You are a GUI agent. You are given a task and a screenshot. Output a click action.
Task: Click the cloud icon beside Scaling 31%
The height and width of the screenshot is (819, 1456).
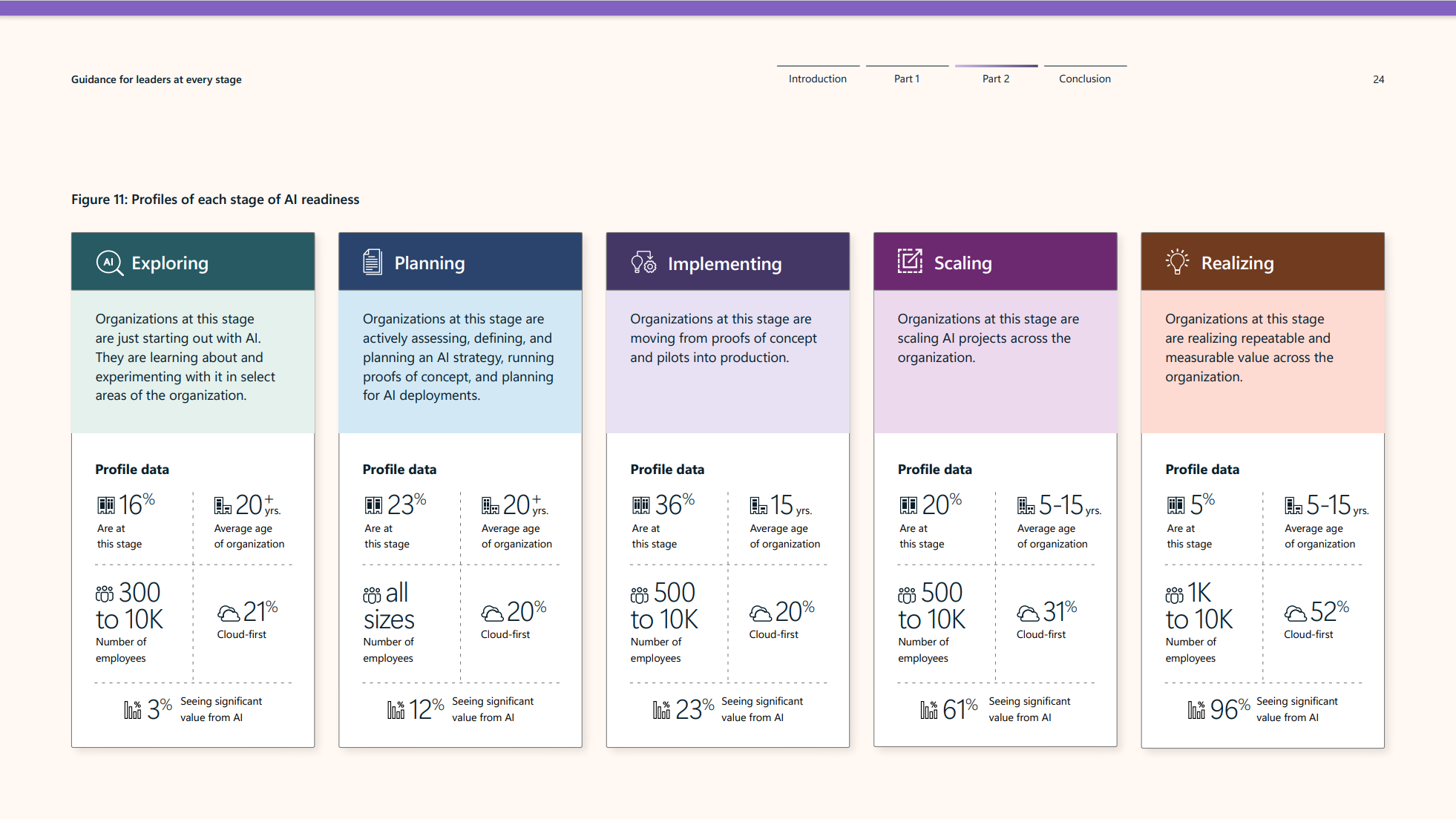point(1027,614)
